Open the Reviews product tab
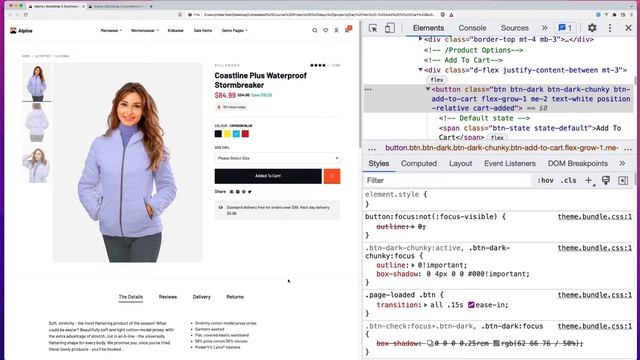The height and width of the screenshot is (360, 640). (168, 297)
